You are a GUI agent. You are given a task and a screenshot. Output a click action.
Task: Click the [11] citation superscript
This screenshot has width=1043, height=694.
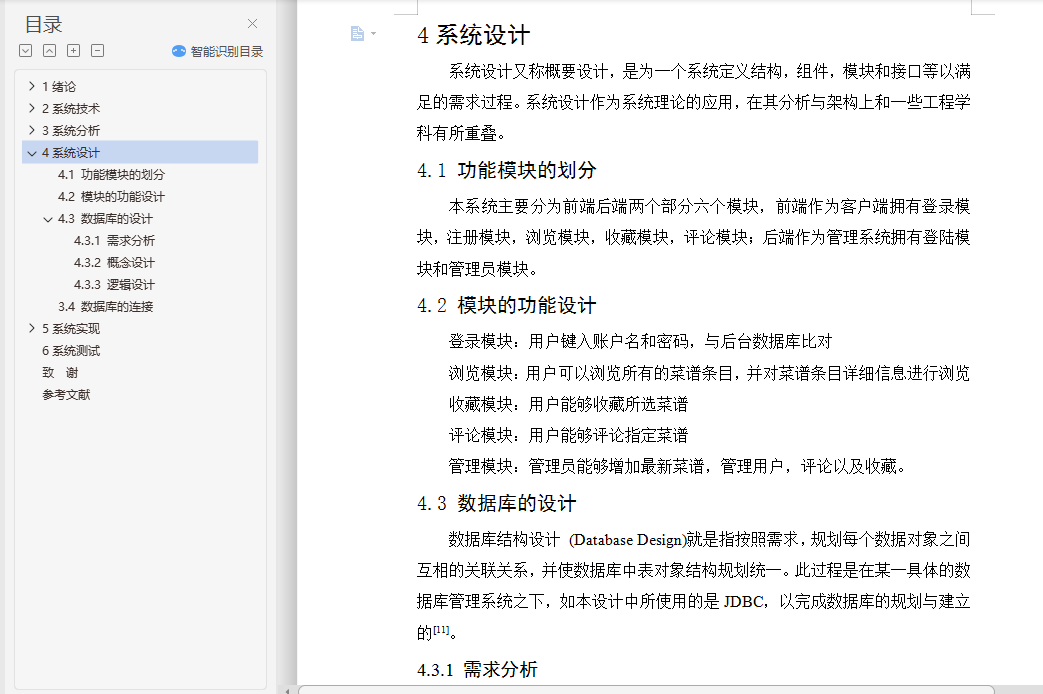click(442, 629)
